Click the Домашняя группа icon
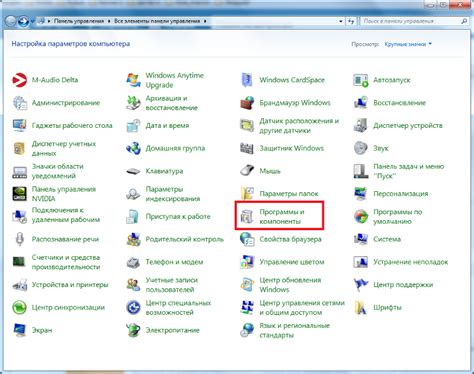The width and height of the screenshot is (474, 374). 133,148
